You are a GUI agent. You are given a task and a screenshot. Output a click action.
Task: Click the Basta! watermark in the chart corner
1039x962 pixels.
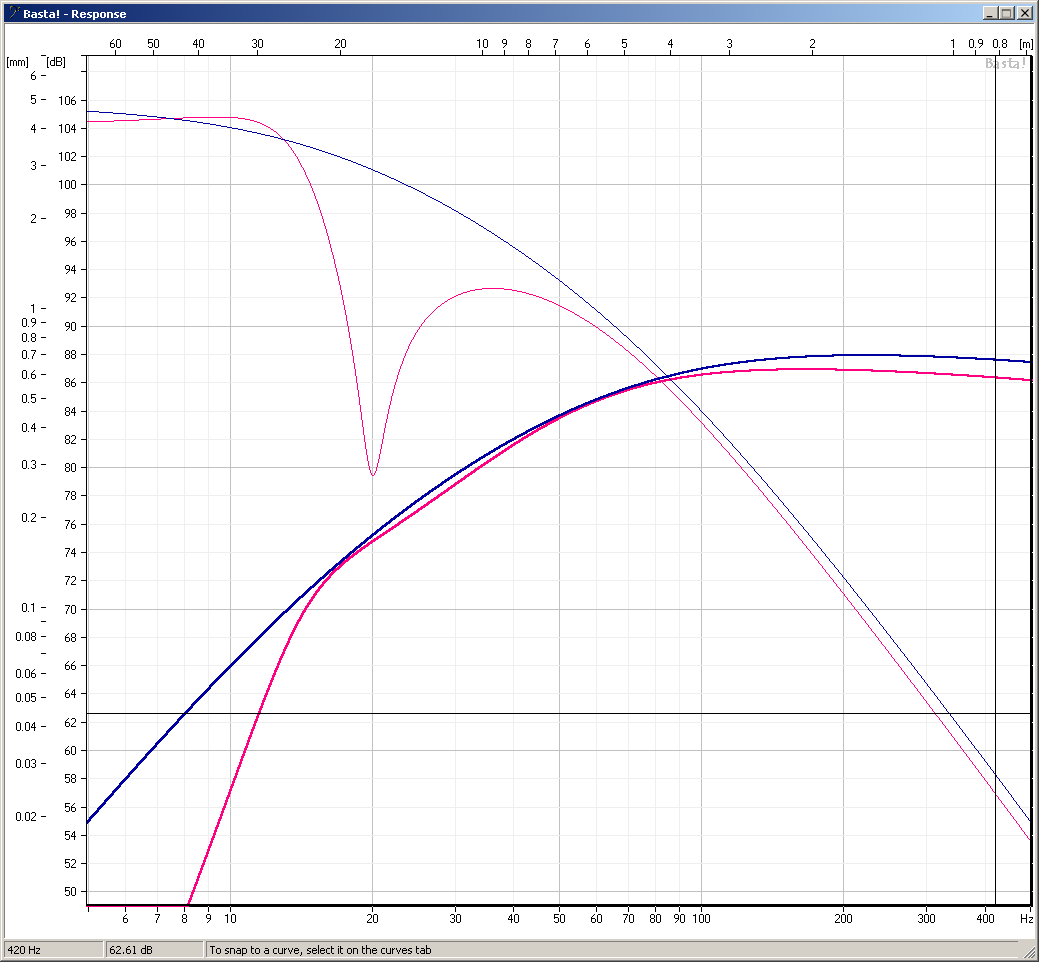[1005, 64]
